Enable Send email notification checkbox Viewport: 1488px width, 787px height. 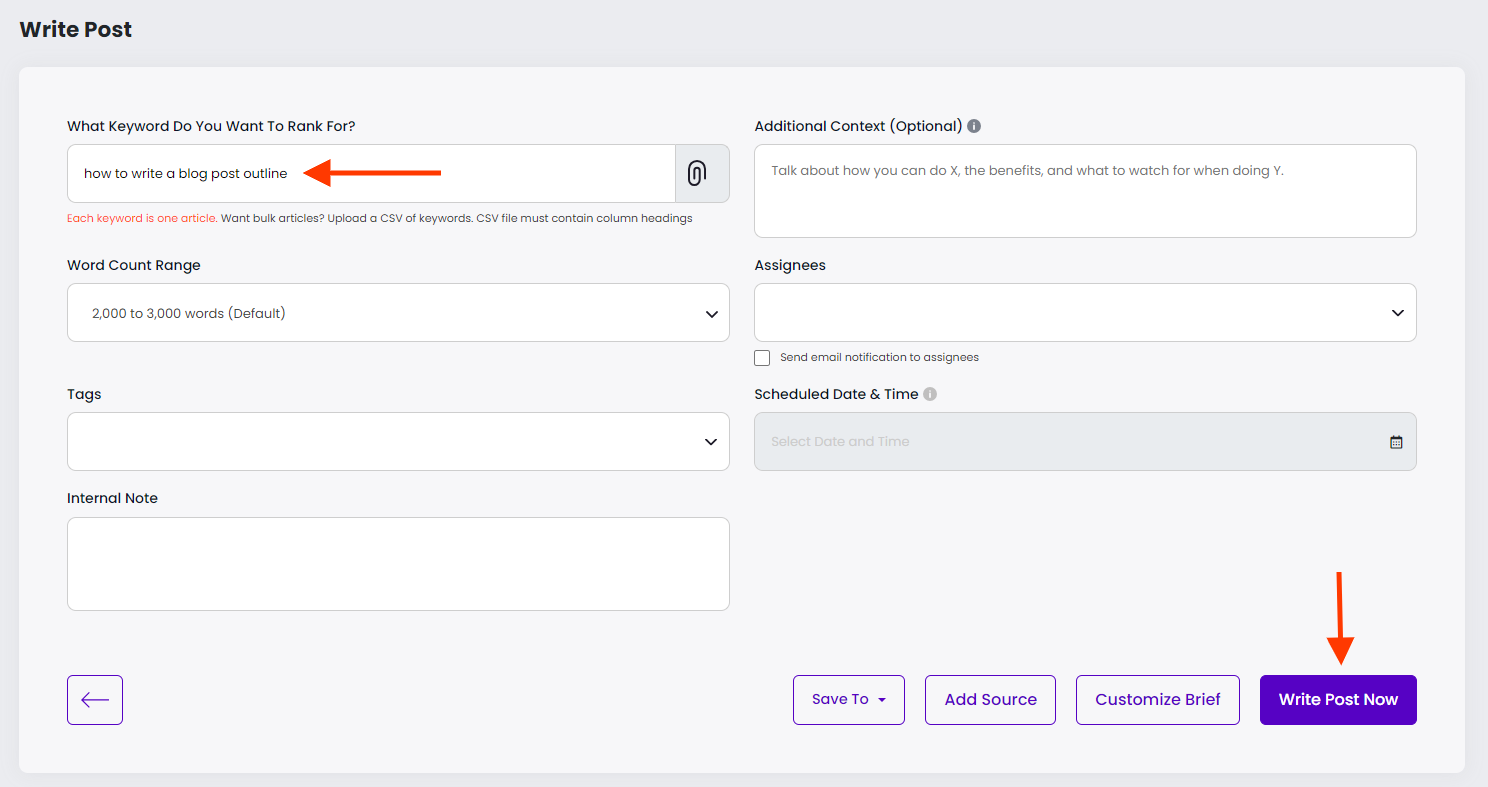(763, 358)
